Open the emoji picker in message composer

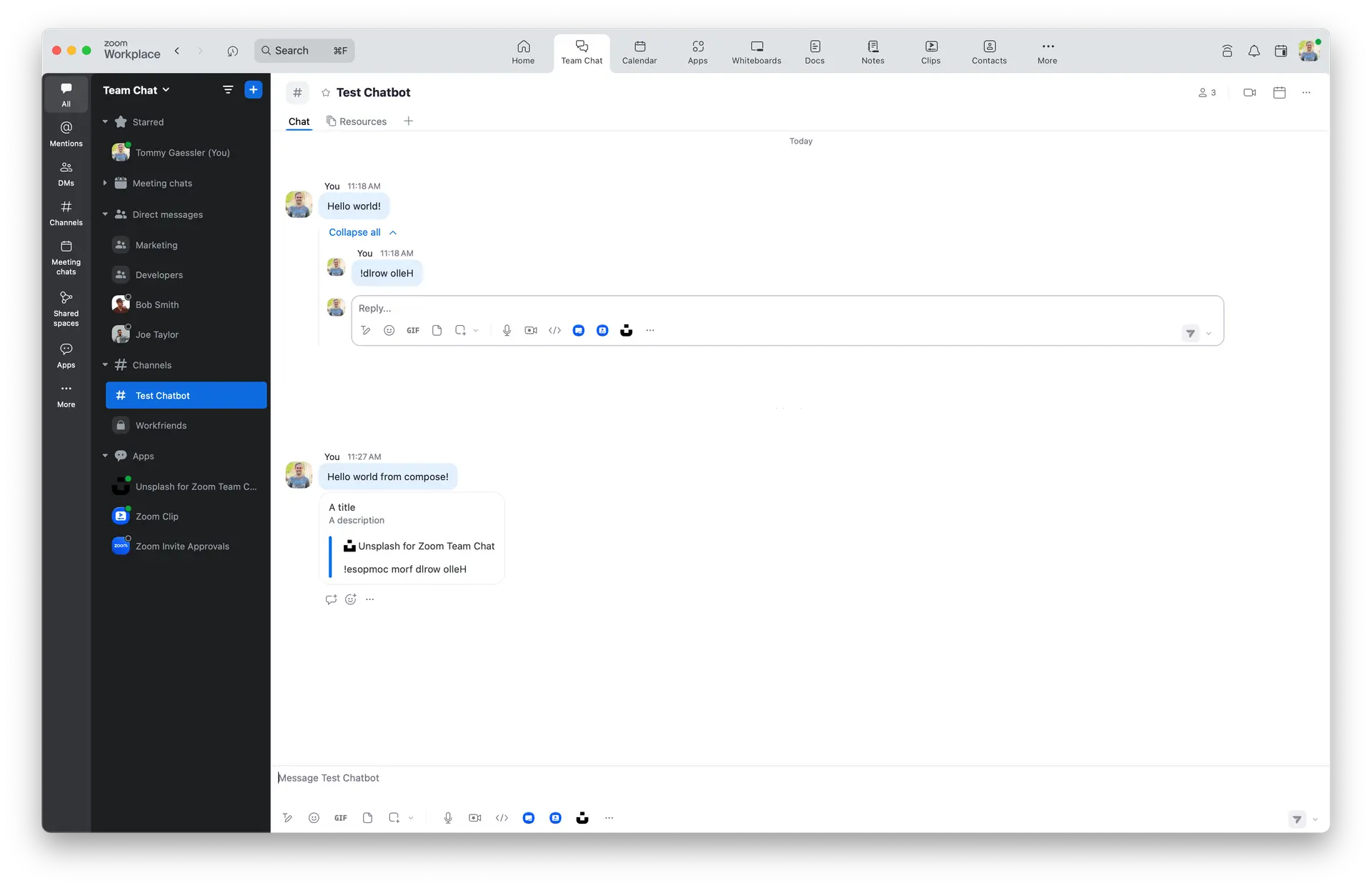pyautogui.click(x=314, y=818)
